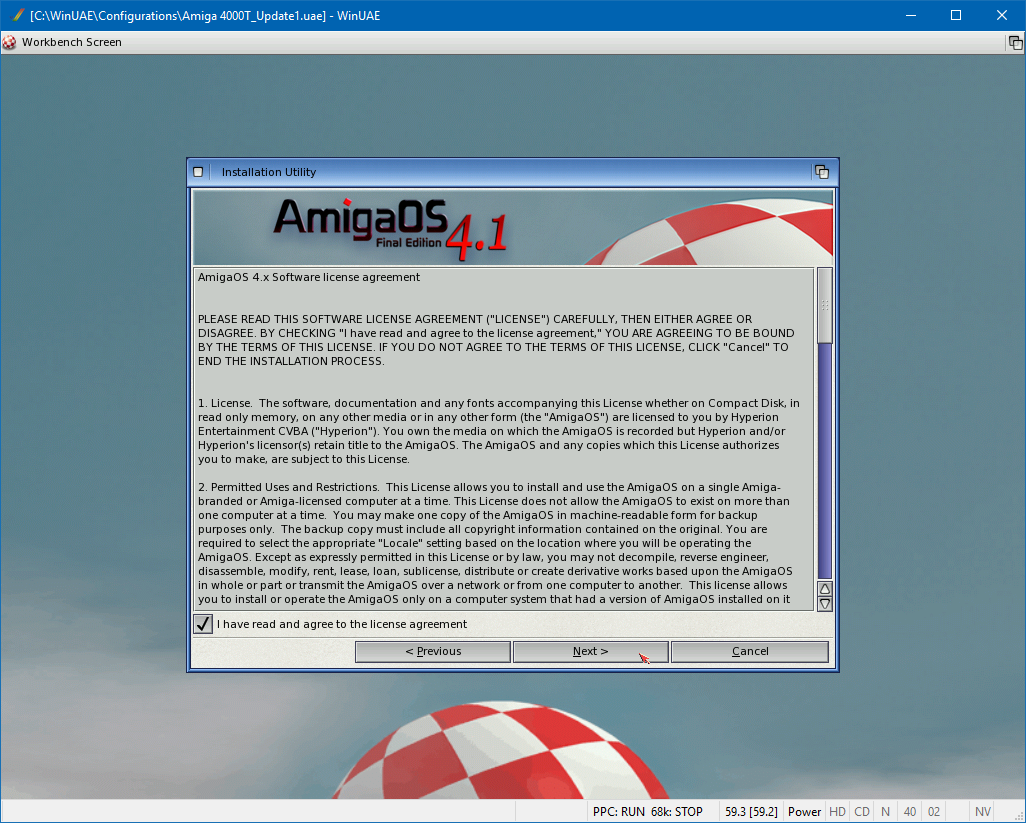This screenshot has width=1026, height=823.
Task: Click the Installation Utility window depth gadget
Action: pyautogui.click(x=821, y=172)
